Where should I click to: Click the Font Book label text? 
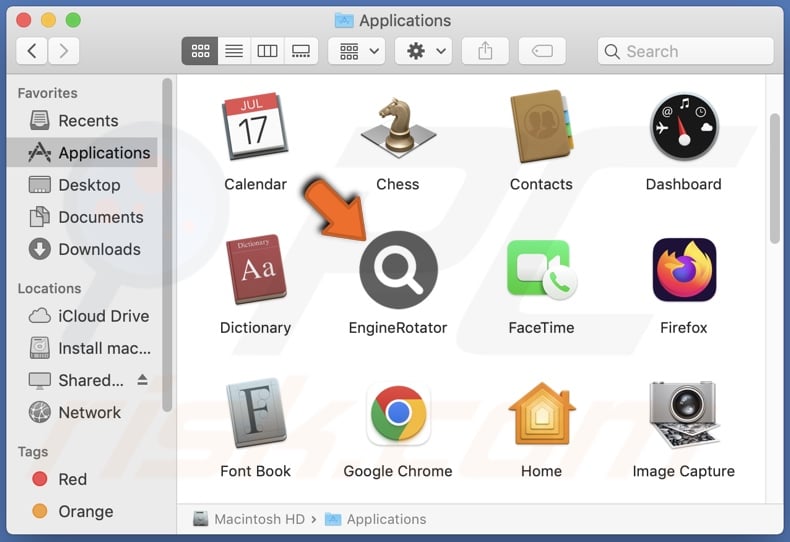pos(255,471)
